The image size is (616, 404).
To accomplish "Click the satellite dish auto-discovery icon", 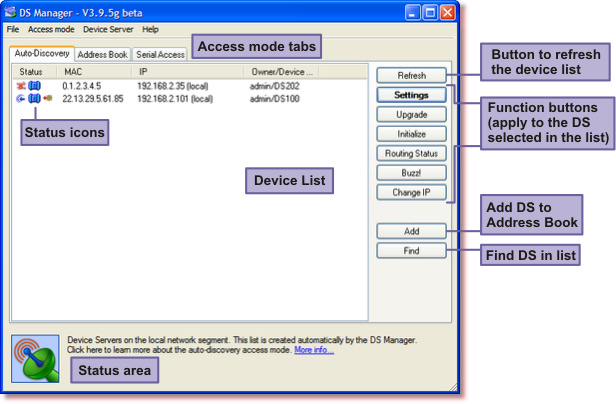I will (x=35, y=358).
